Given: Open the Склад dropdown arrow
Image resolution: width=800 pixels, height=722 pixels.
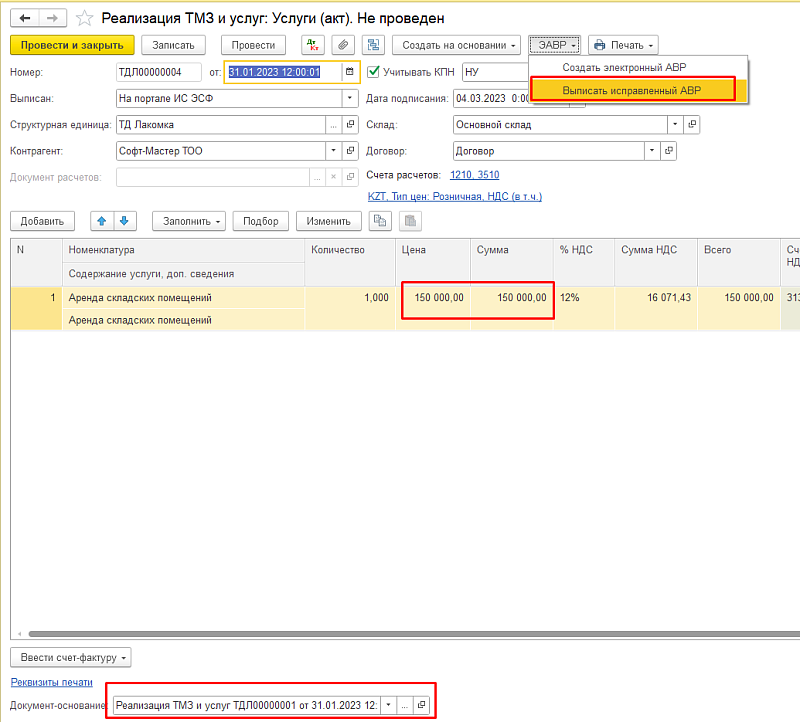Looking at the screenshot, I should click(676, 125).
